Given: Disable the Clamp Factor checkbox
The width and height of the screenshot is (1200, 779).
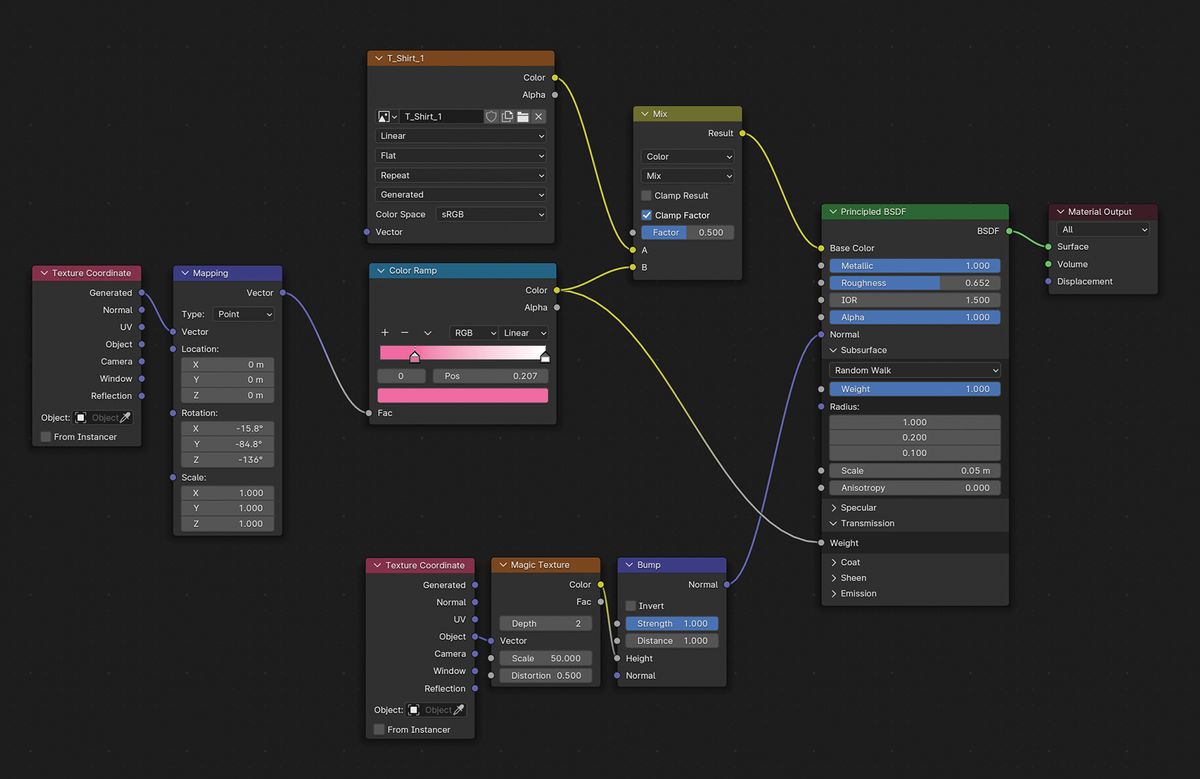Looking at the screenshot, I should pos(646,215).
